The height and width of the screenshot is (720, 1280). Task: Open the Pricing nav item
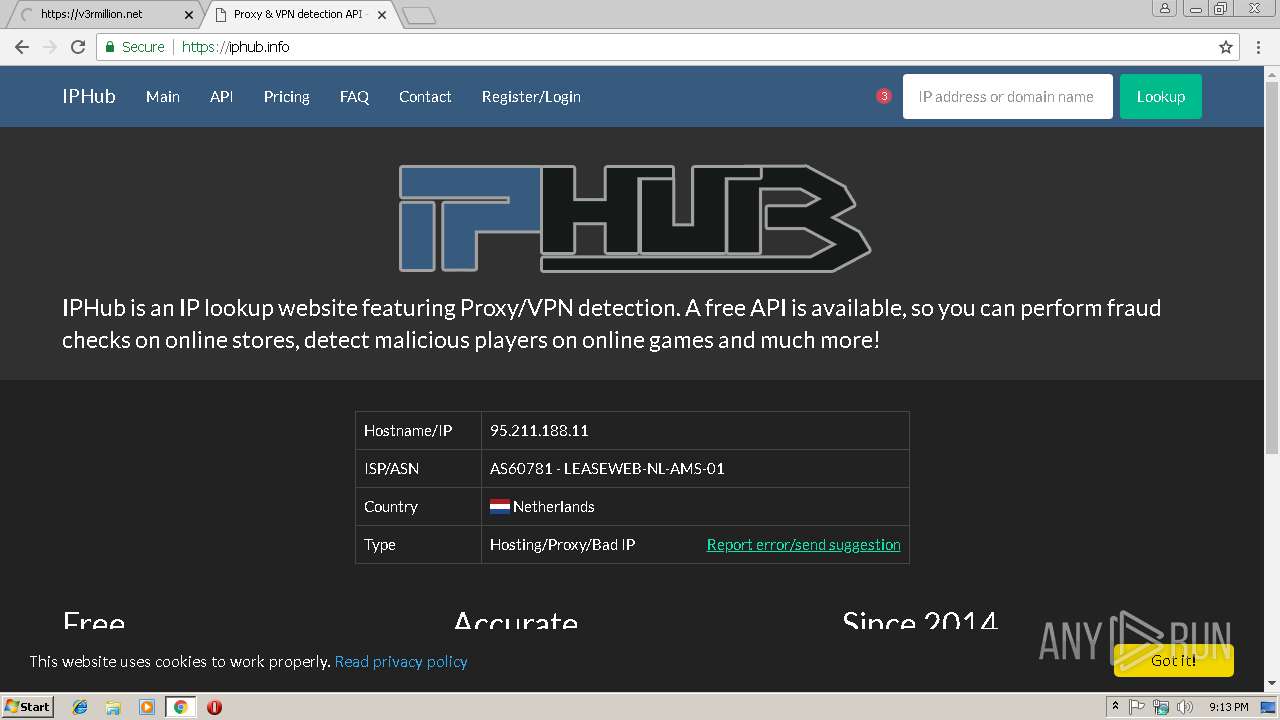click(286, 97)
